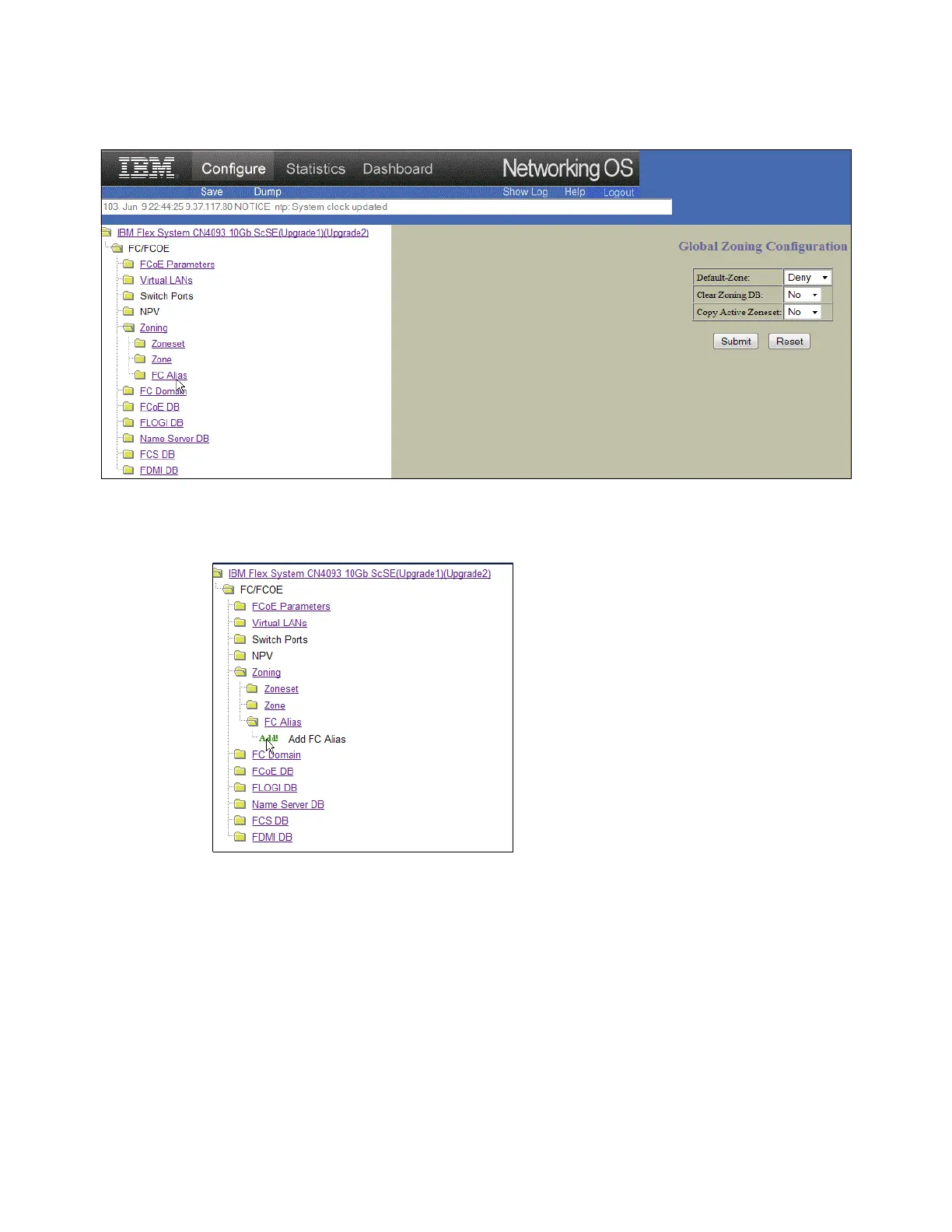Open FC Alias link in lower tree
Screen dimensions: 952x1232
point(282,723)
